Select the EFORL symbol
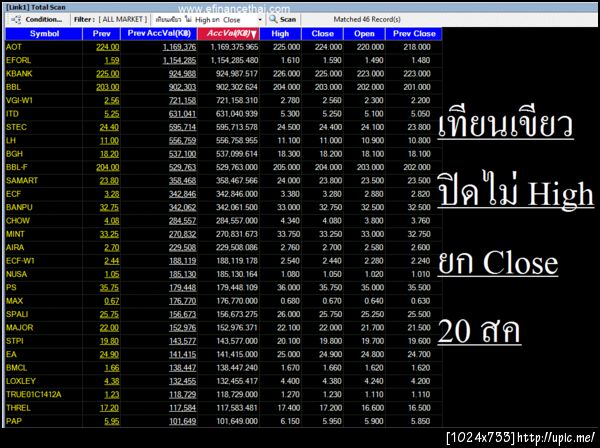Viewport: 600px width, 448px height. 18,60
